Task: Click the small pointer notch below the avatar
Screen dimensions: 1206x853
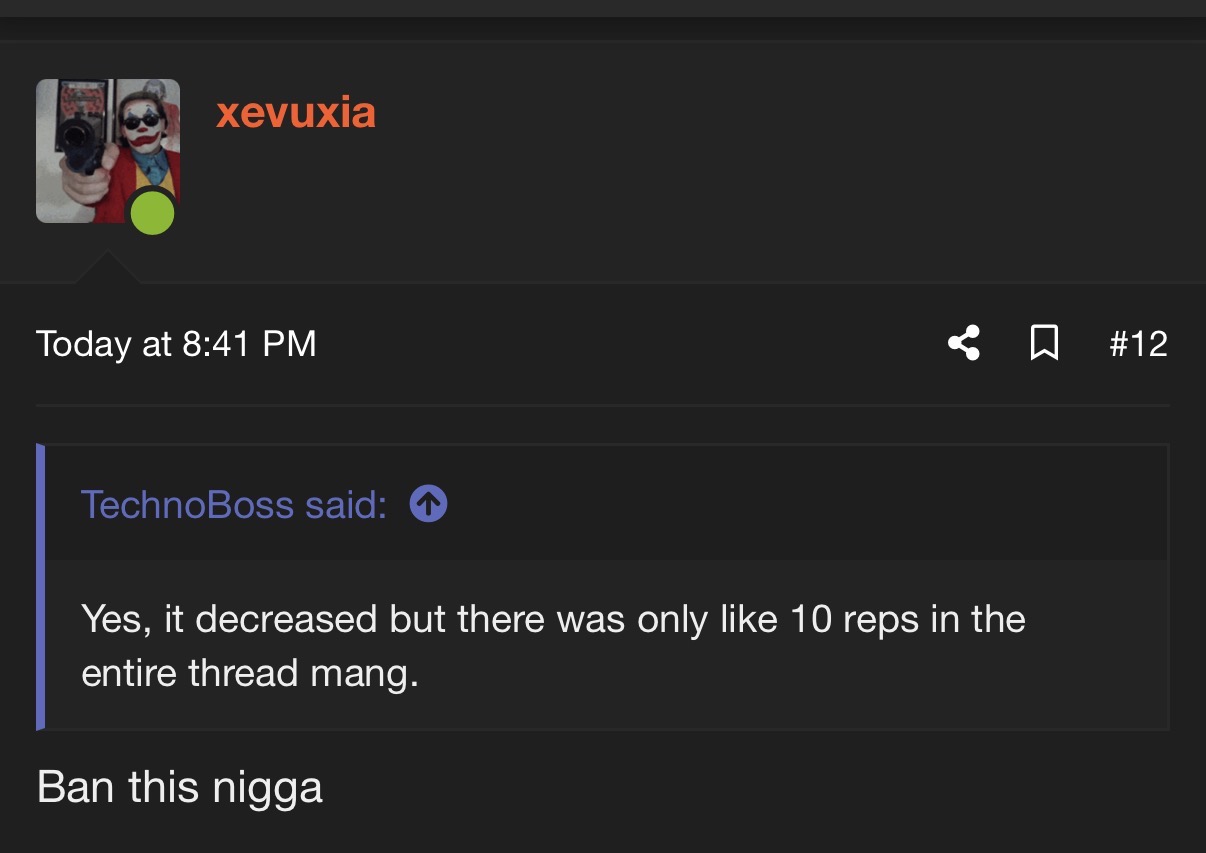Action: pyautogui.click(x=105, y=268)
